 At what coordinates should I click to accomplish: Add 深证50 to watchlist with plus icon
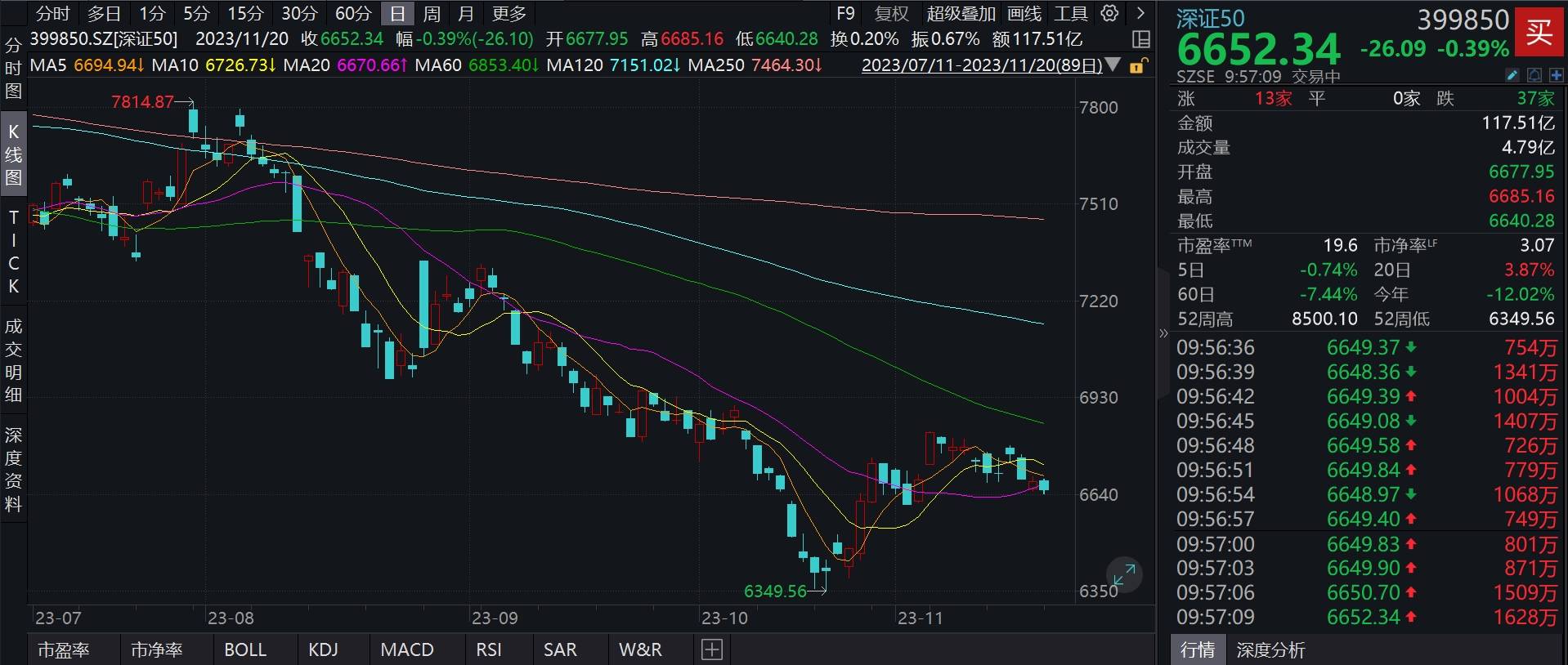click(x=1555, y=76)
